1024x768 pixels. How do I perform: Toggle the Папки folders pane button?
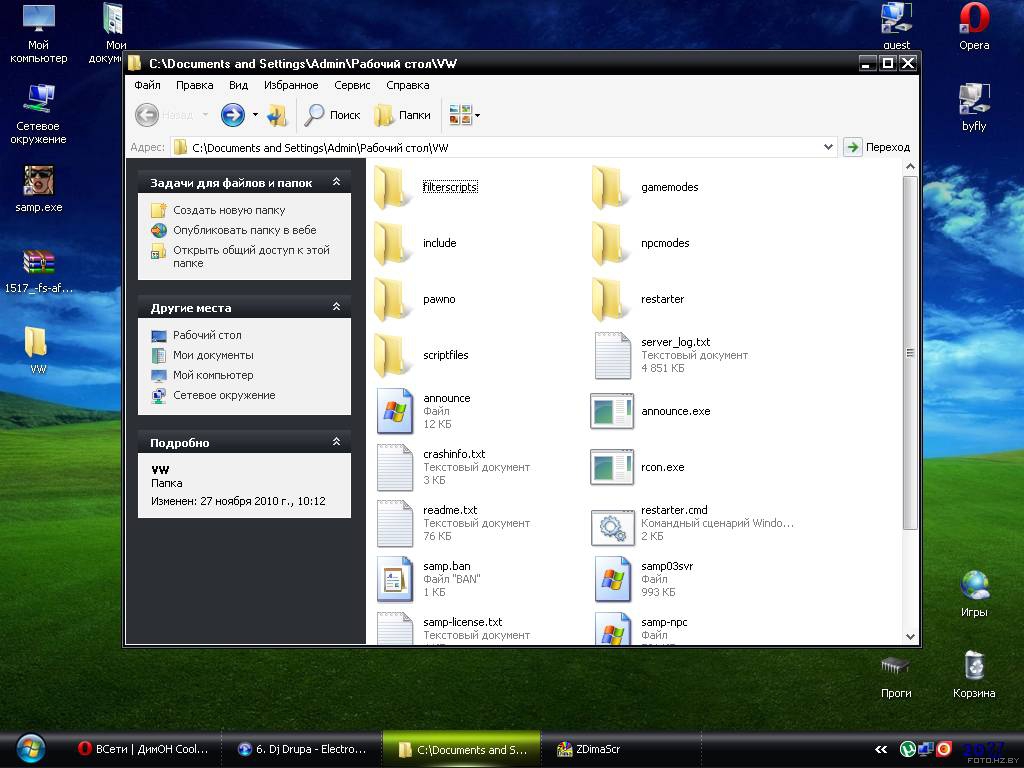tap(402, 115)
